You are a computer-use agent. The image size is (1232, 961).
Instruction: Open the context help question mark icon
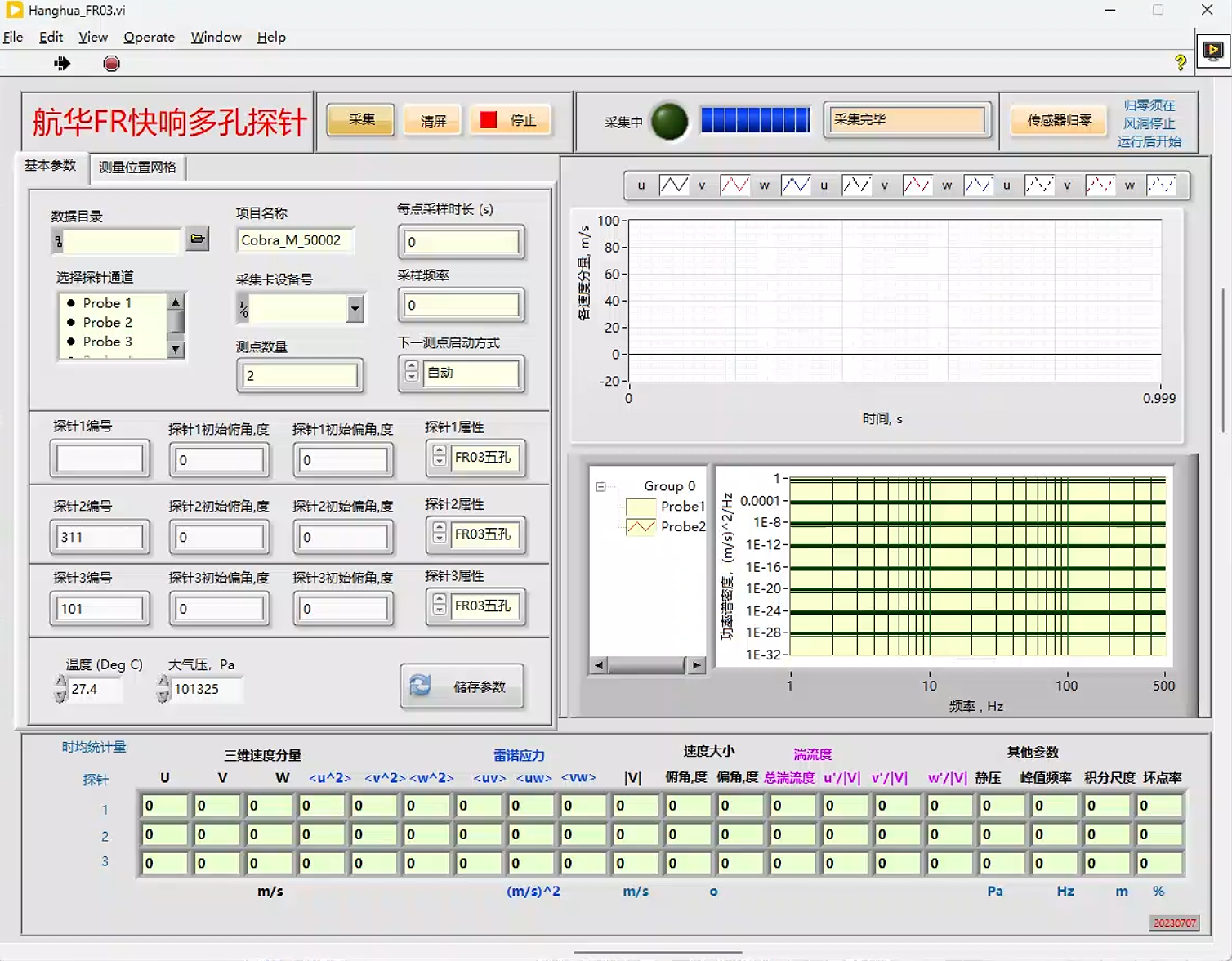[x=1180, y=63]
